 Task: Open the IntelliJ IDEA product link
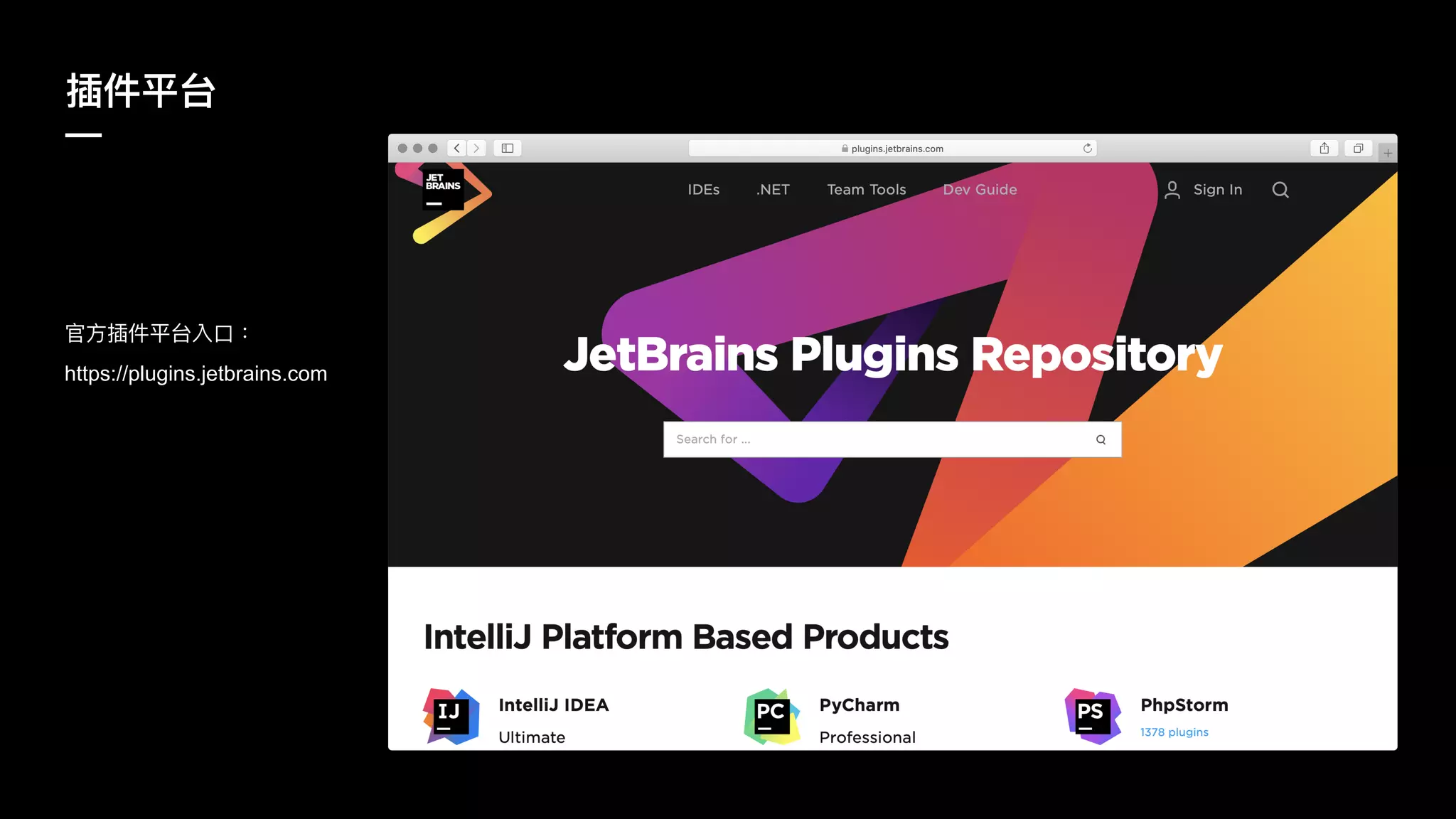click(x=554, y=705)
